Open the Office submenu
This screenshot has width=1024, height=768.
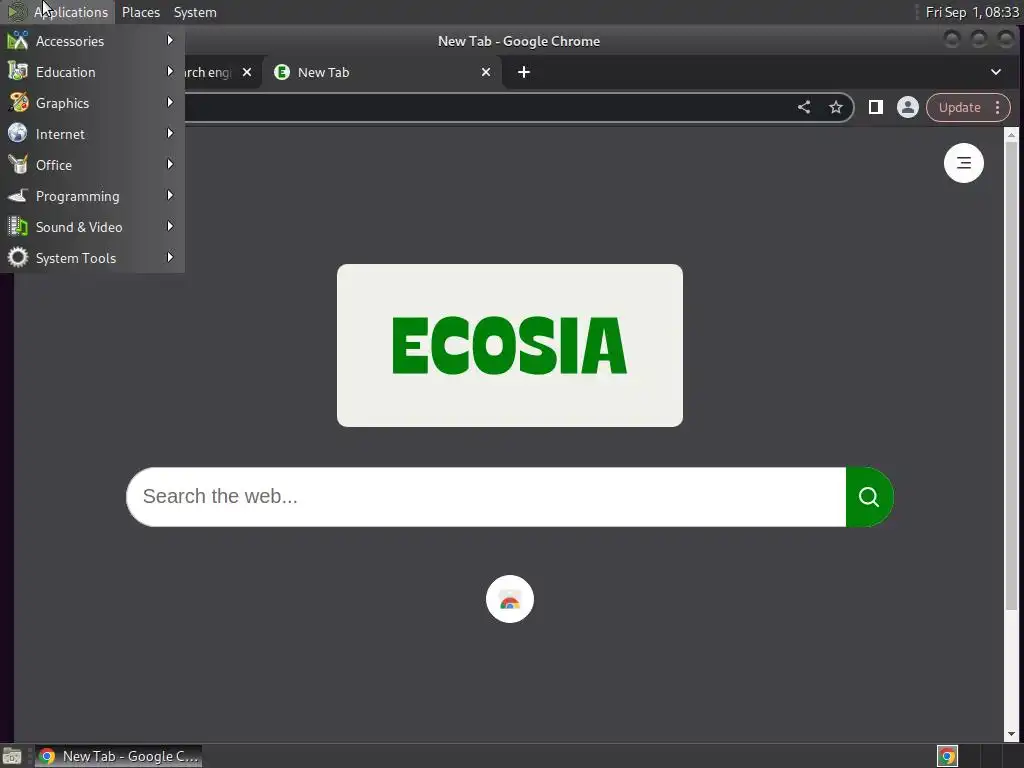(x=92, y=165)
